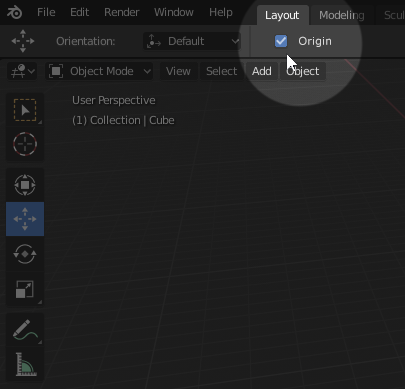Open the View menu in viewport header

click(x=178, y=71)
